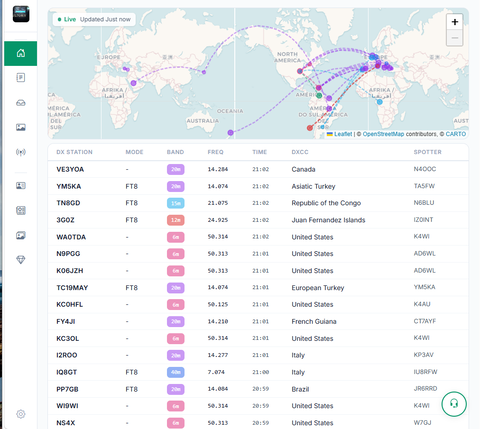The image size is (480, 429).
Task: Click the 20m band badge for VE3YOA
Action: [x=176, y=169]
